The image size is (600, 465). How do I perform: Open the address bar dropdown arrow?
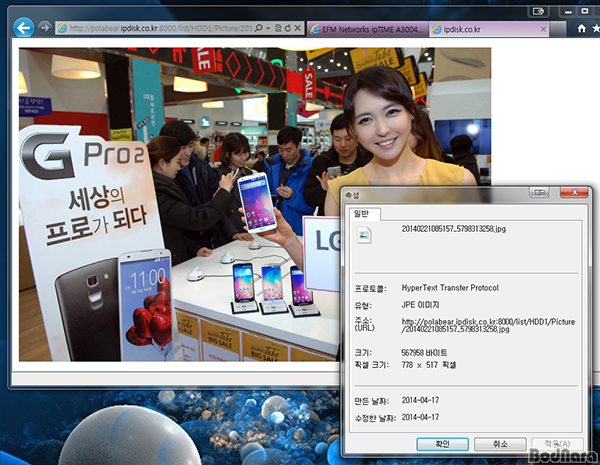(x=268, y=28)
